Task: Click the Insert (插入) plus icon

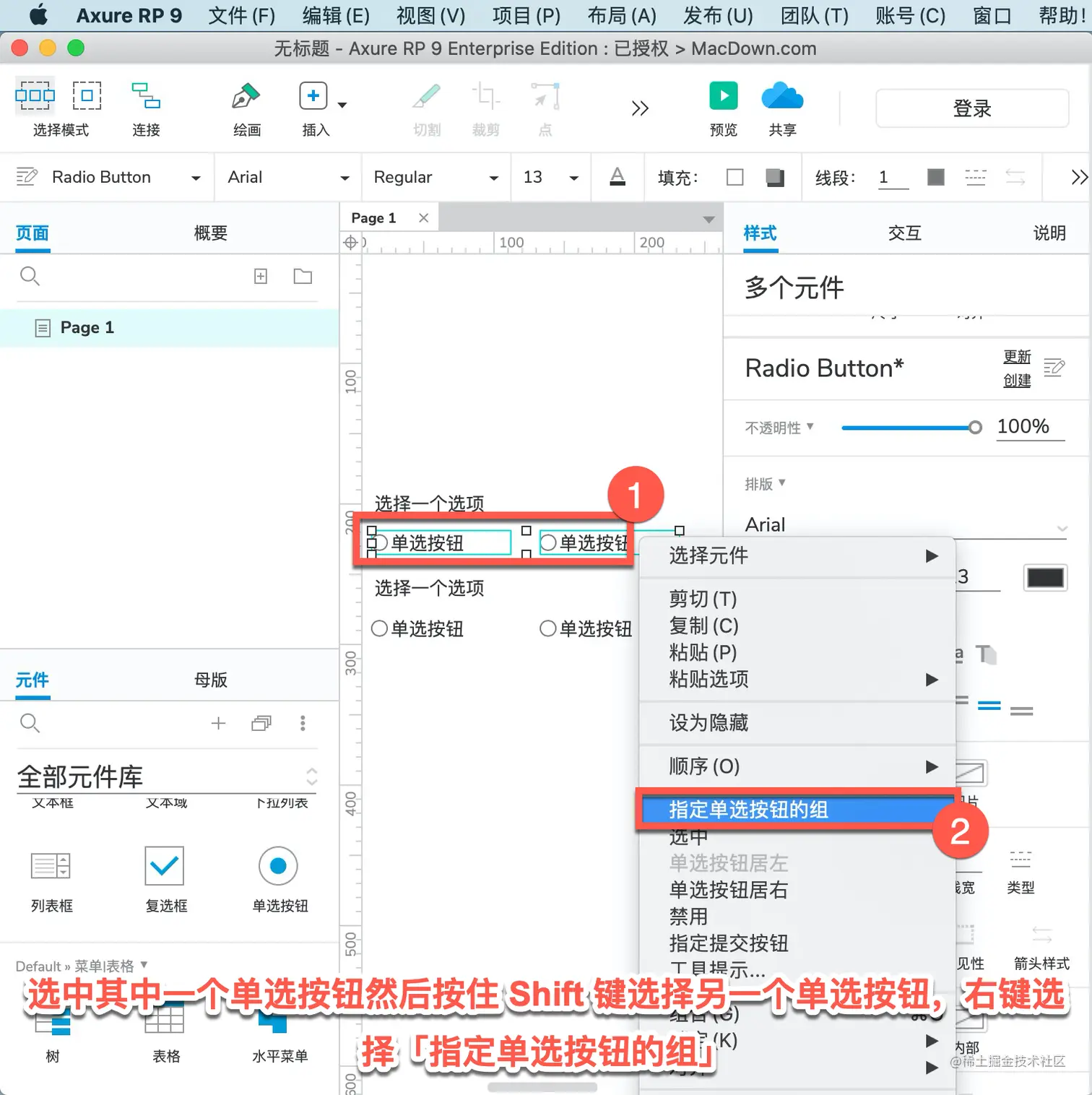Action: (313, 96)
